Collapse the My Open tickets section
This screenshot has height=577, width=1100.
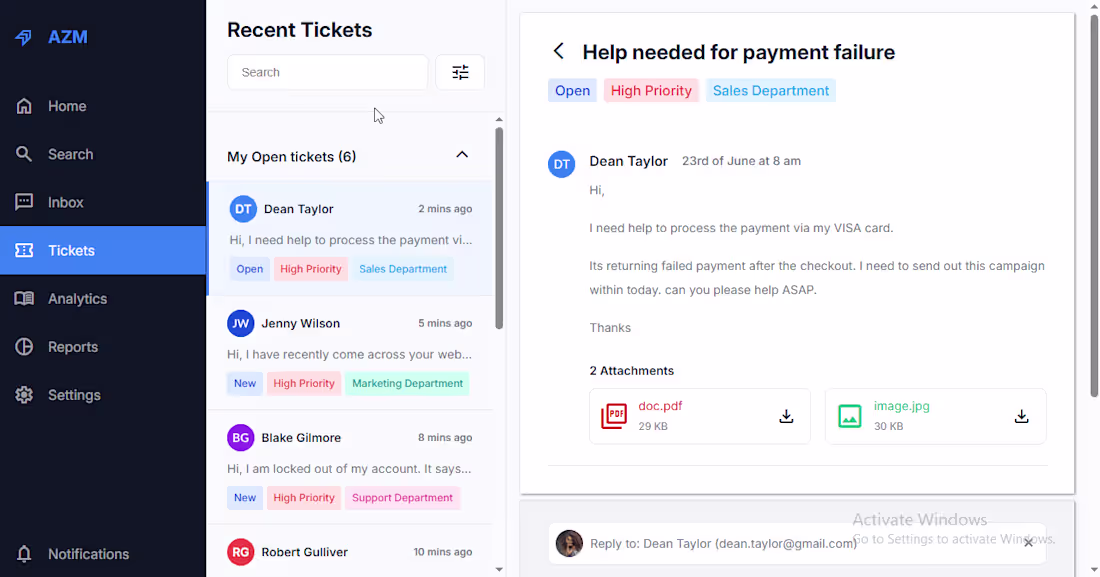coord(462,154)
